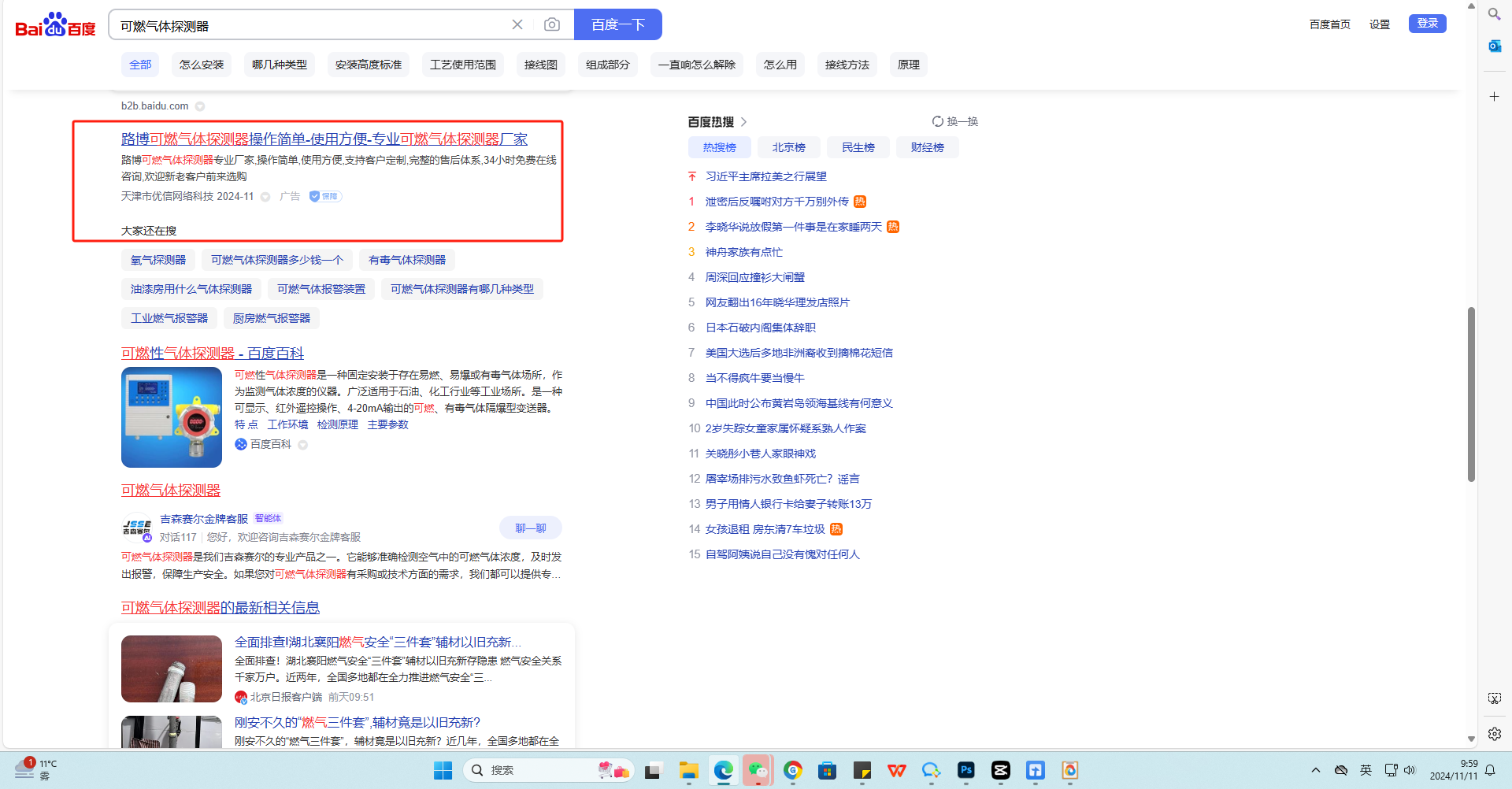The height and width of the screenshot is (789, 1512).
Task: Open Outlook from the Edge sidebar
Action: pos(1494,46)
